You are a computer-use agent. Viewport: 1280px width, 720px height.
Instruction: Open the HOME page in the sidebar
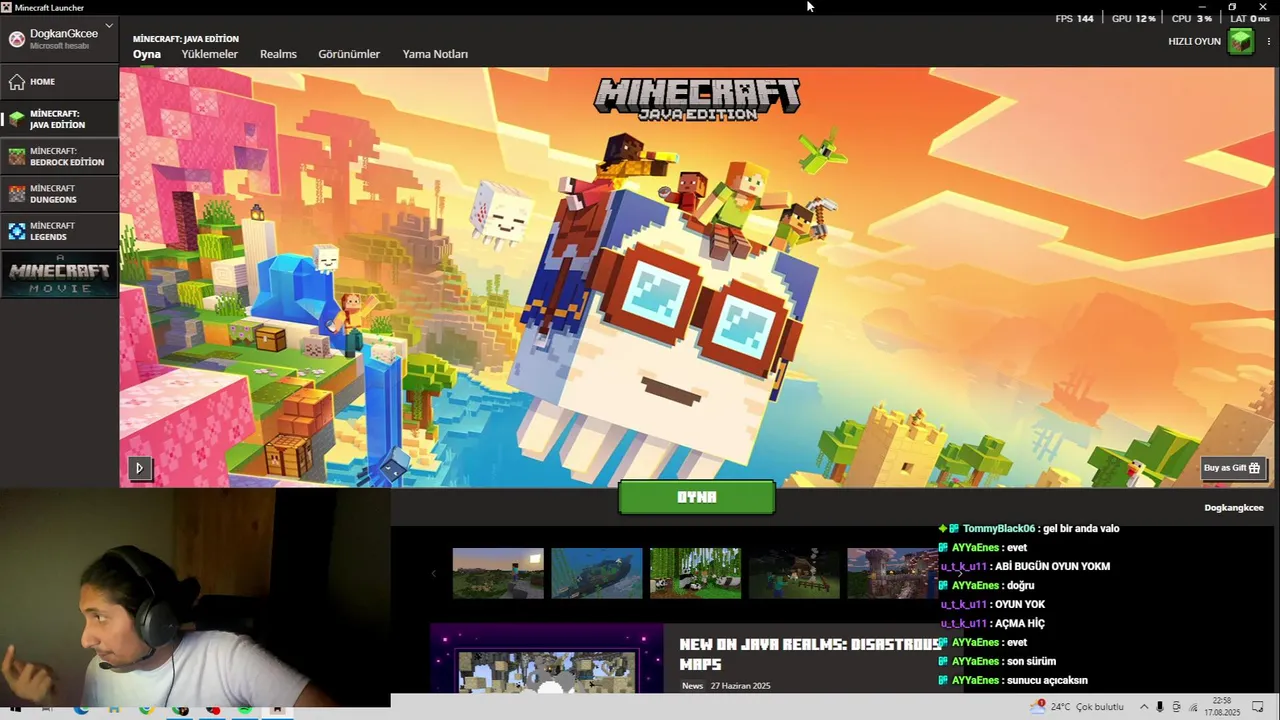tap(59, 82)
